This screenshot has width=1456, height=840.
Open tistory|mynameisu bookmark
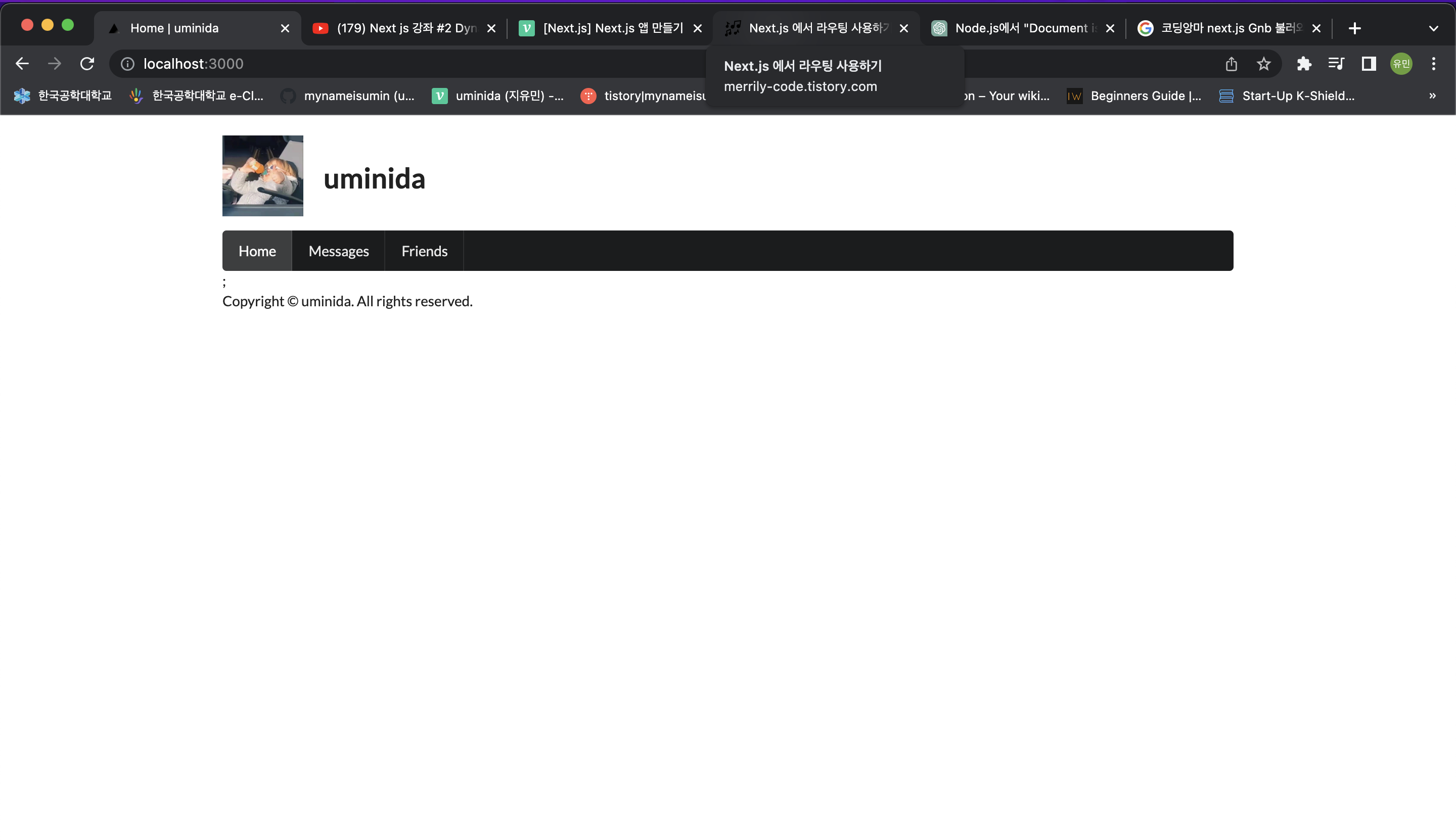[x=643, y=96]
